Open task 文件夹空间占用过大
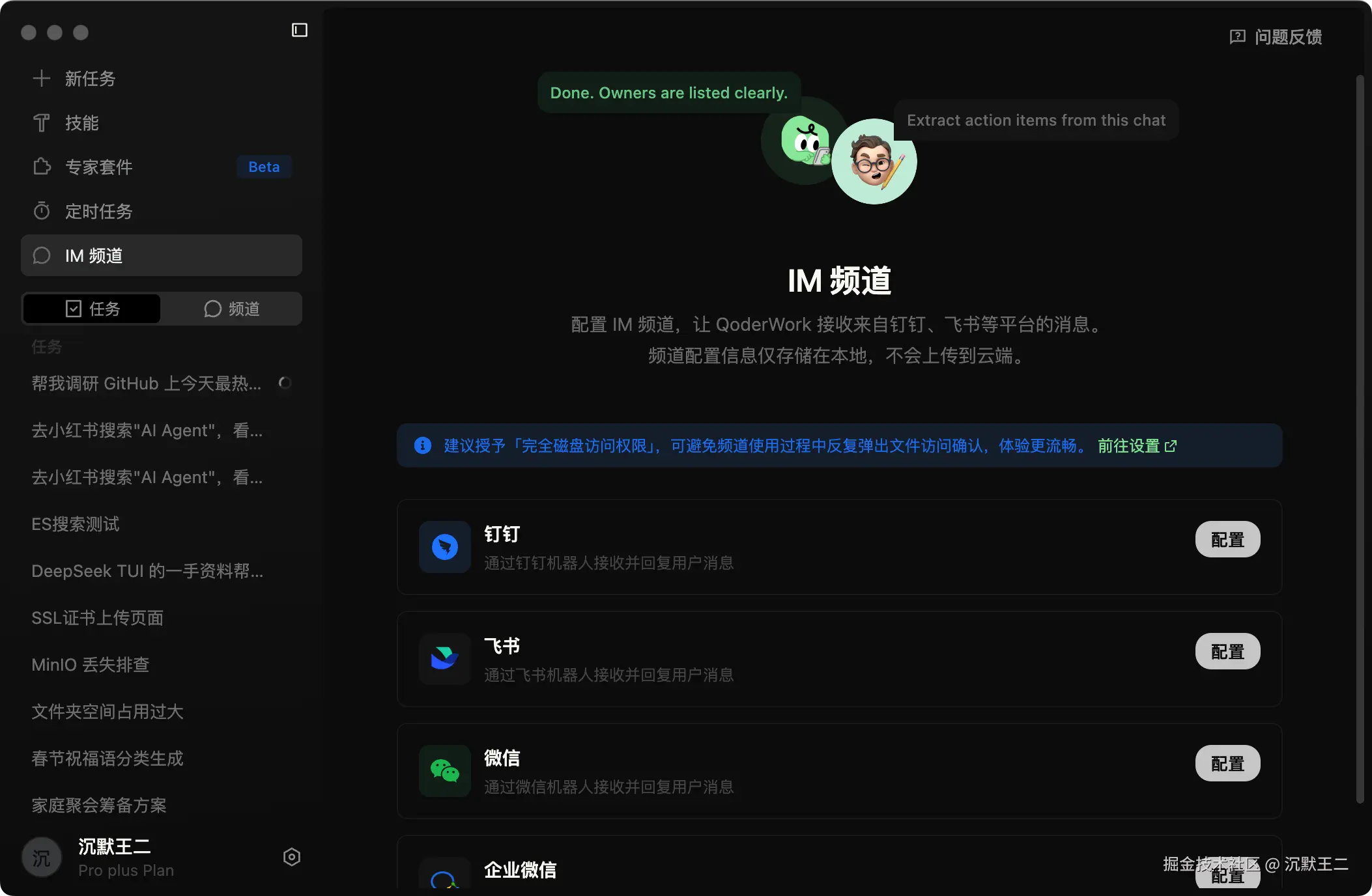 point(162,712)
